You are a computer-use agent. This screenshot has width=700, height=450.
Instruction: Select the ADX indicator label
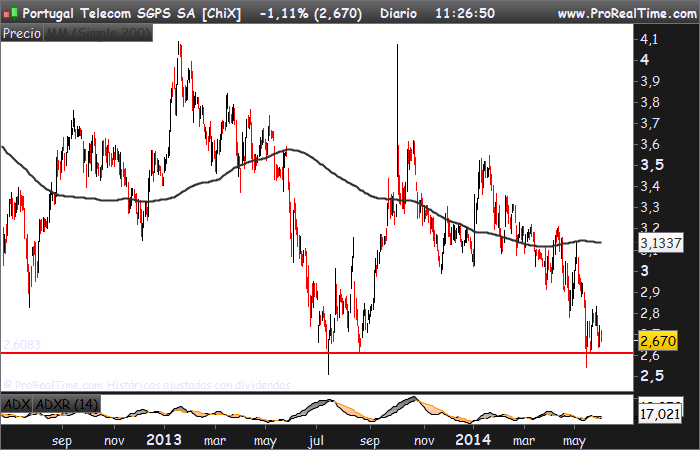17,404
